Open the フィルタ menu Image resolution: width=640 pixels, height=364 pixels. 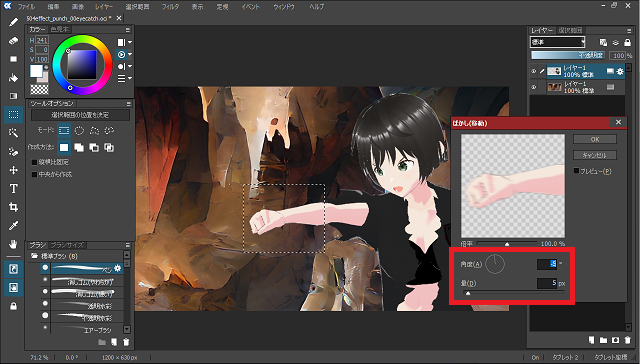[170, 7]
